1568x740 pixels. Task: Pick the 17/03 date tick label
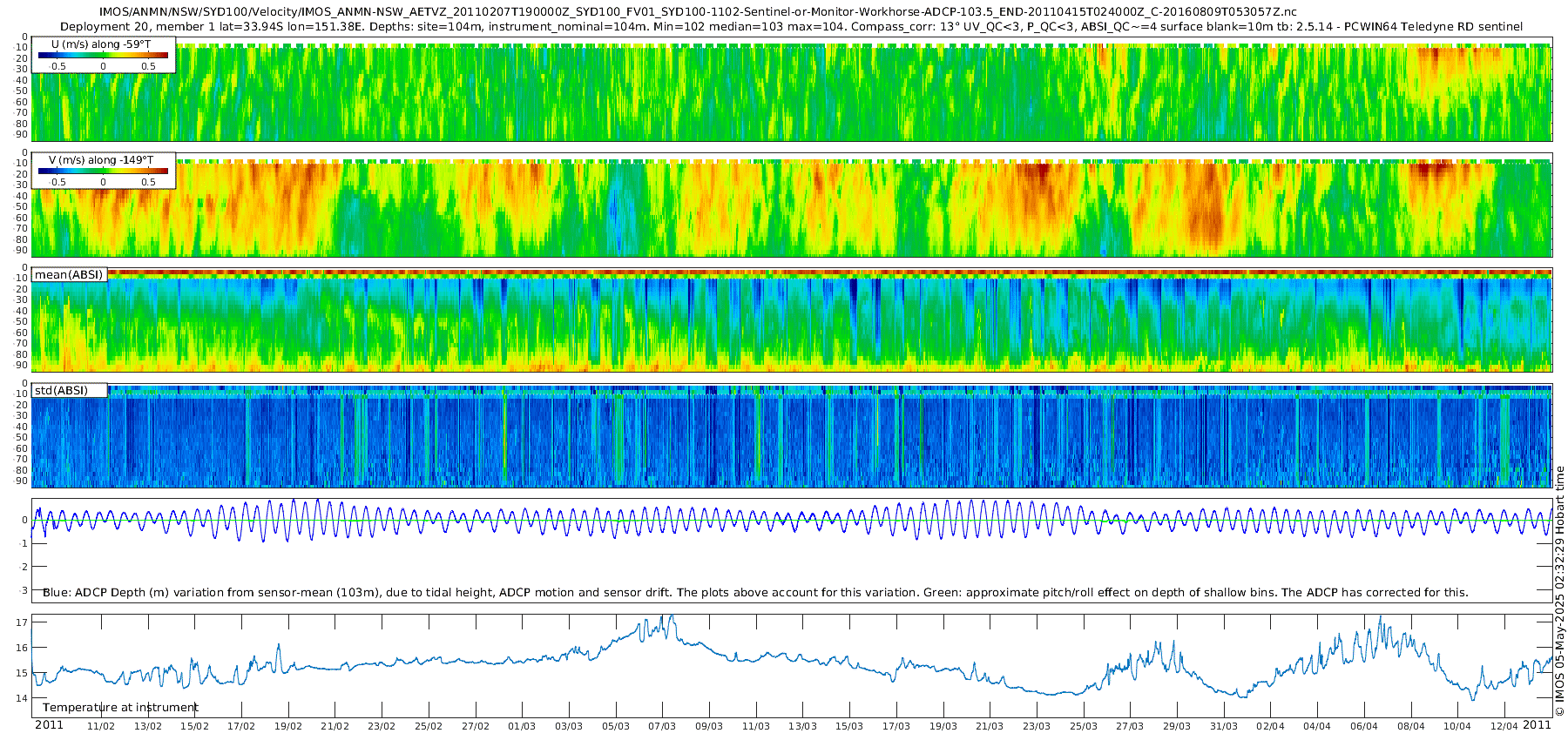896,726
